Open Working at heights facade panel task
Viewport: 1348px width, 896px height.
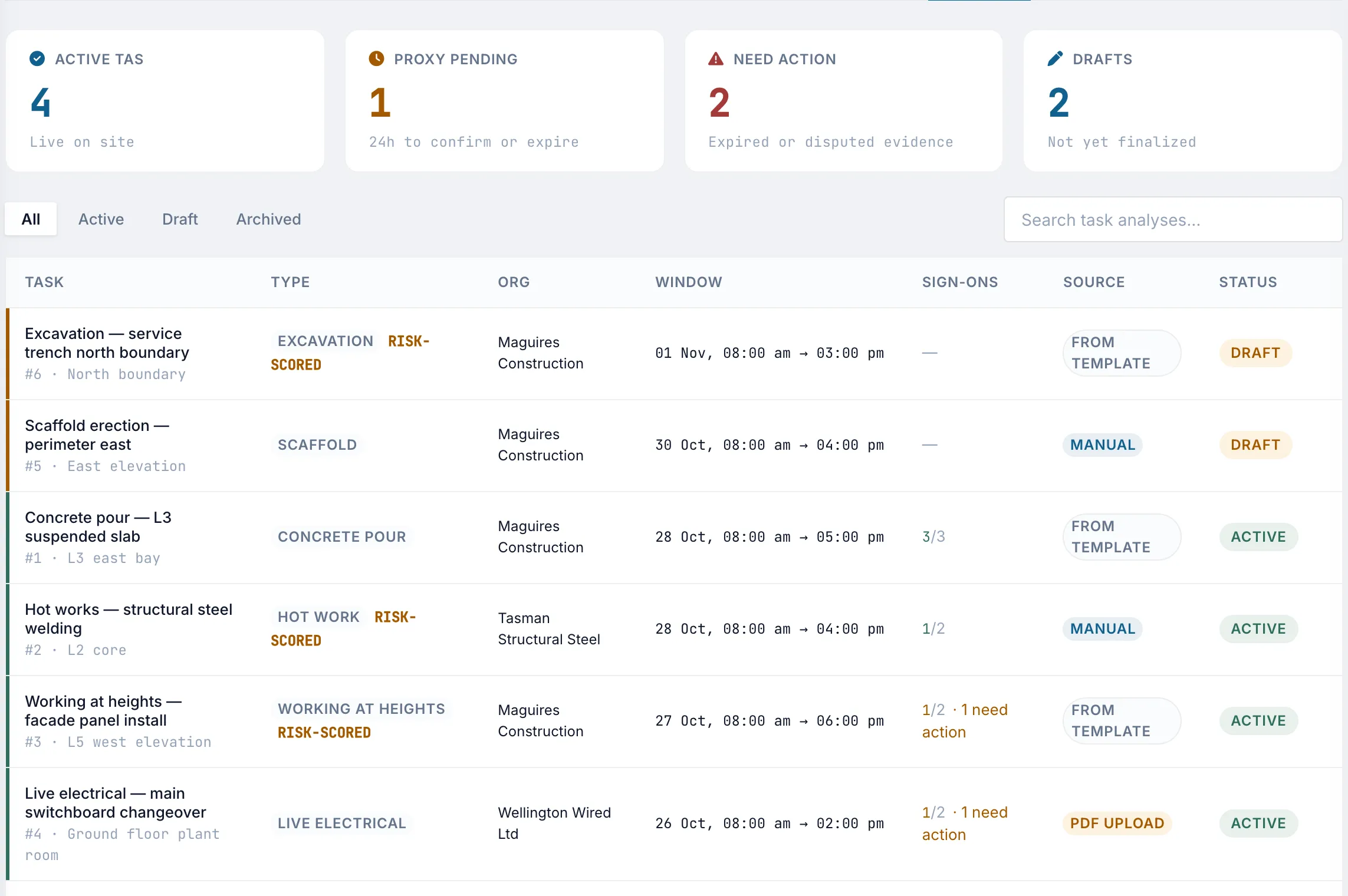pos(103,711)
